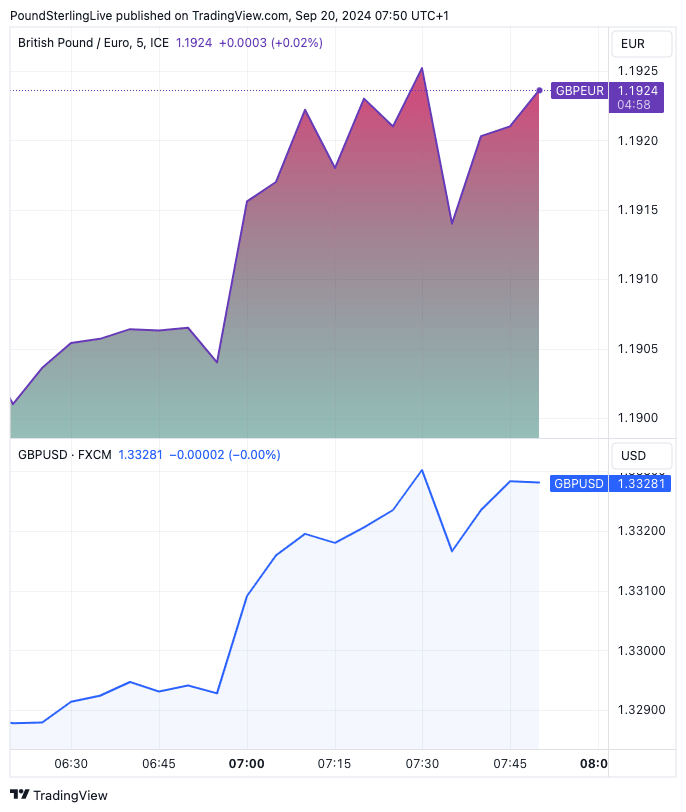
Task: Click the TradingView logo icon
Action: pyautogui.click(x=19, y=795)
